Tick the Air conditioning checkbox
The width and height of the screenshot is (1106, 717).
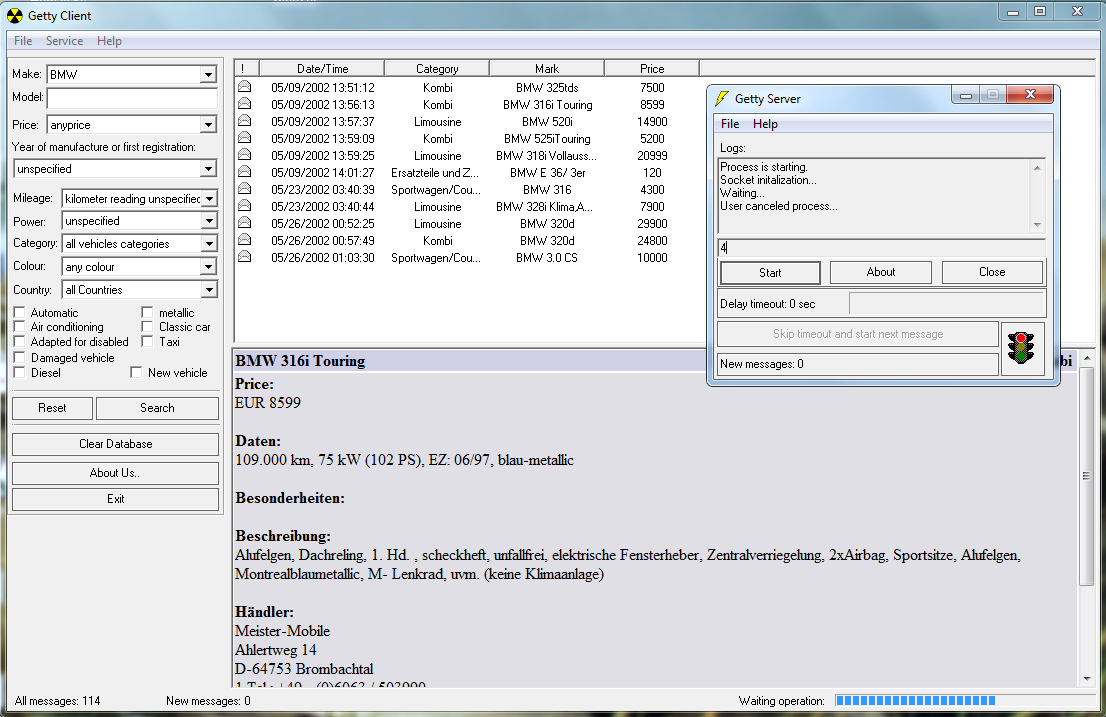pyautogui.click(x=20, y=326)
